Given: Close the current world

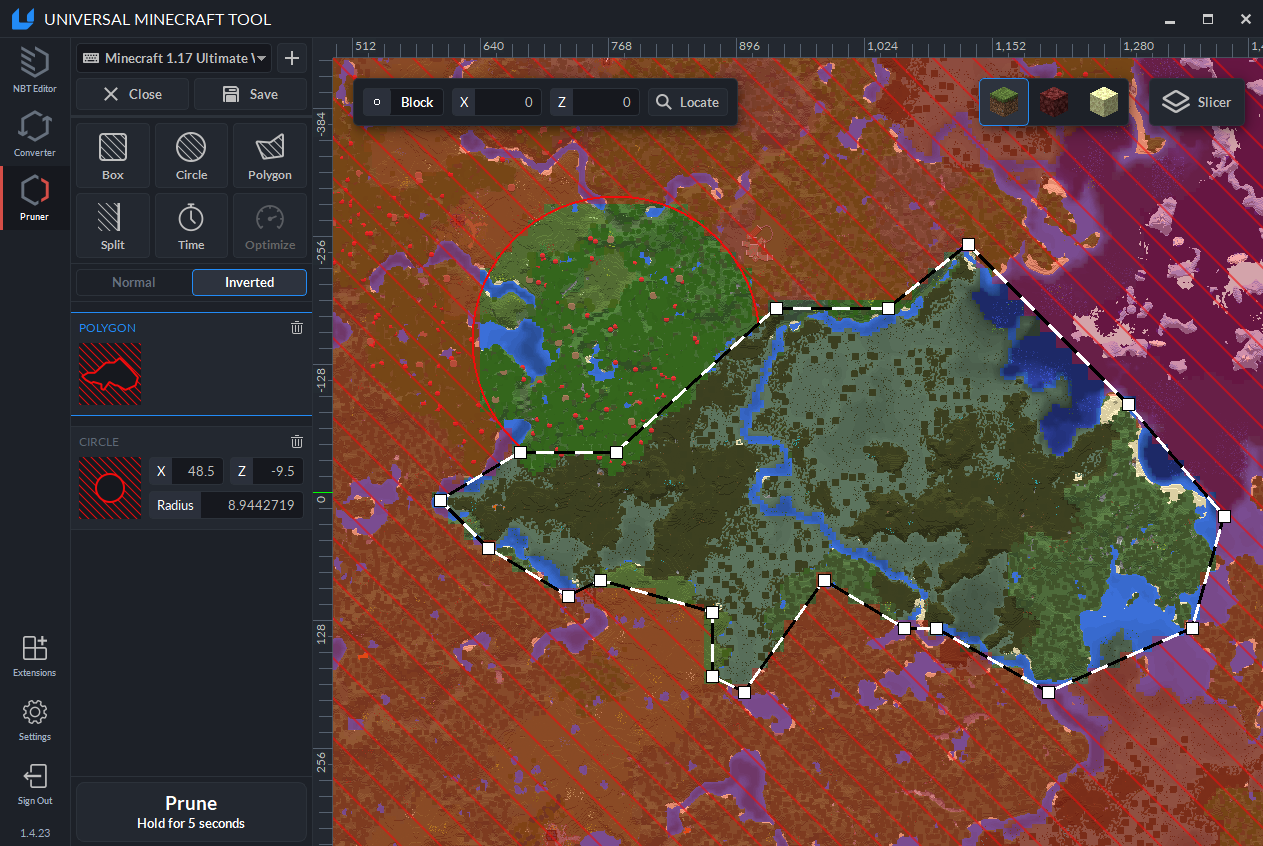Looking at the screenshot, I should pyautogui.click(x=132, y=94).
